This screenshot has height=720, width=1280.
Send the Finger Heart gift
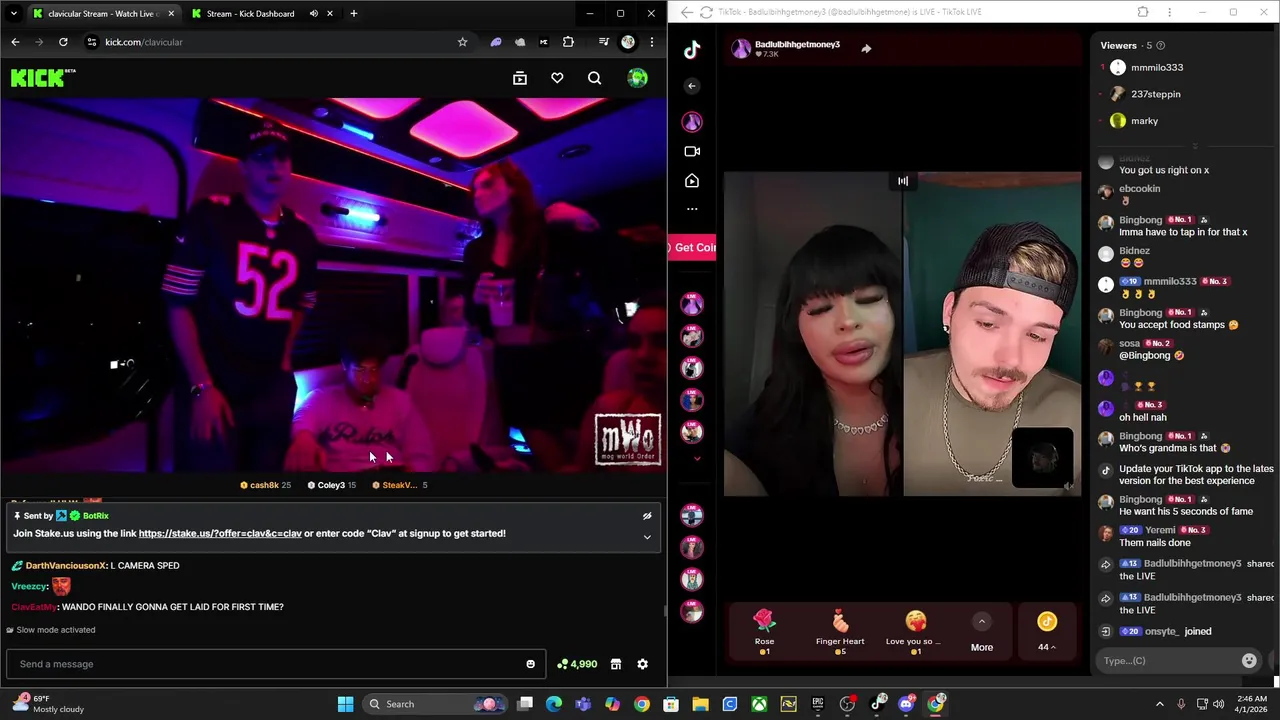click(x=840, y=633)
